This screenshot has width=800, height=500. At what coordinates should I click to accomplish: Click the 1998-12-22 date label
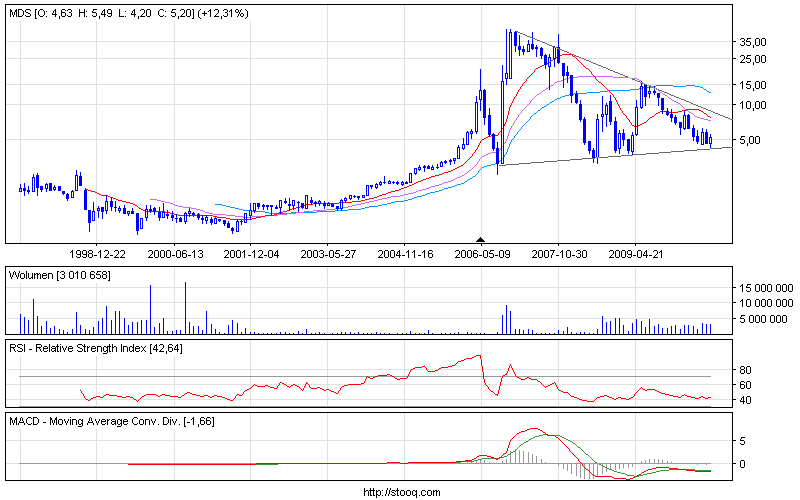(97, 254)
